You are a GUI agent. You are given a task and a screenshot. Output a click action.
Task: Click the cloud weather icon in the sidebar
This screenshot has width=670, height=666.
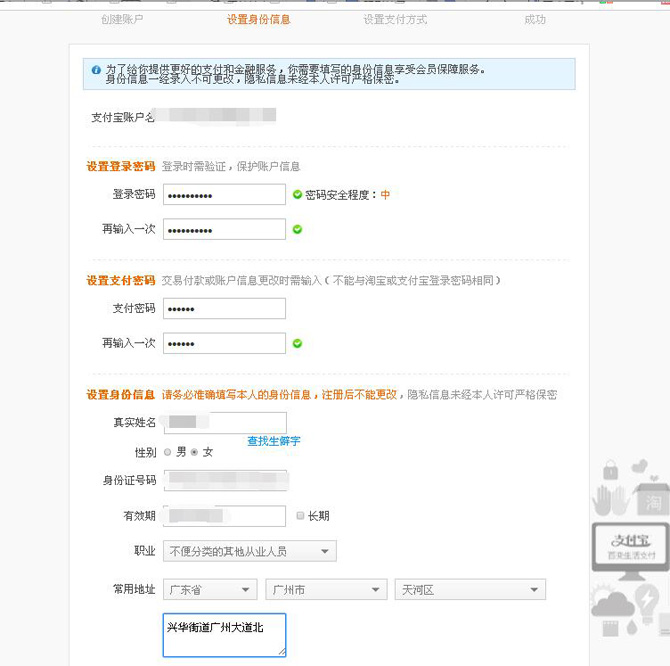(612, 601)
